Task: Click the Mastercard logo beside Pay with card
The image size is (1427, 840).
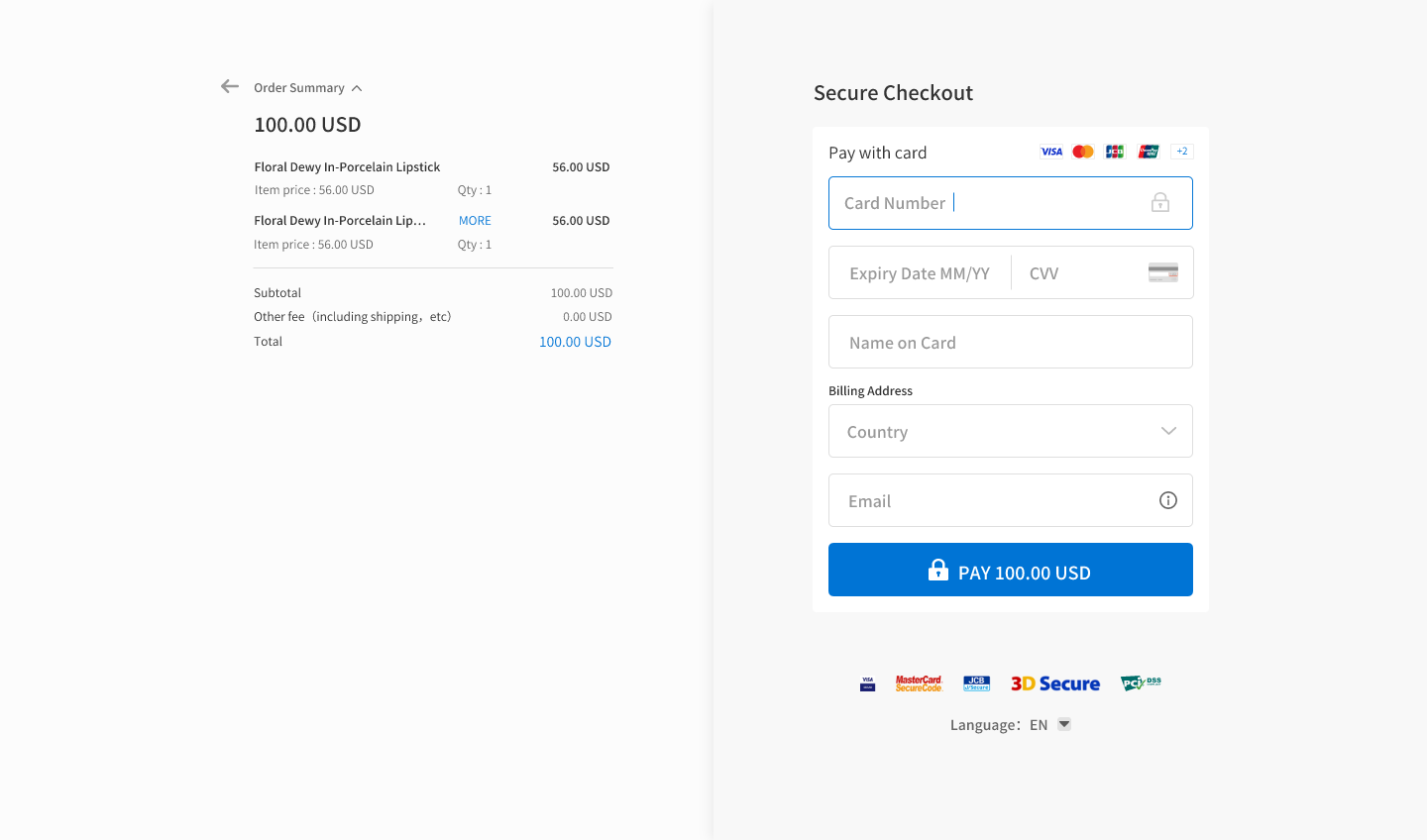Action: point(1083,152)
